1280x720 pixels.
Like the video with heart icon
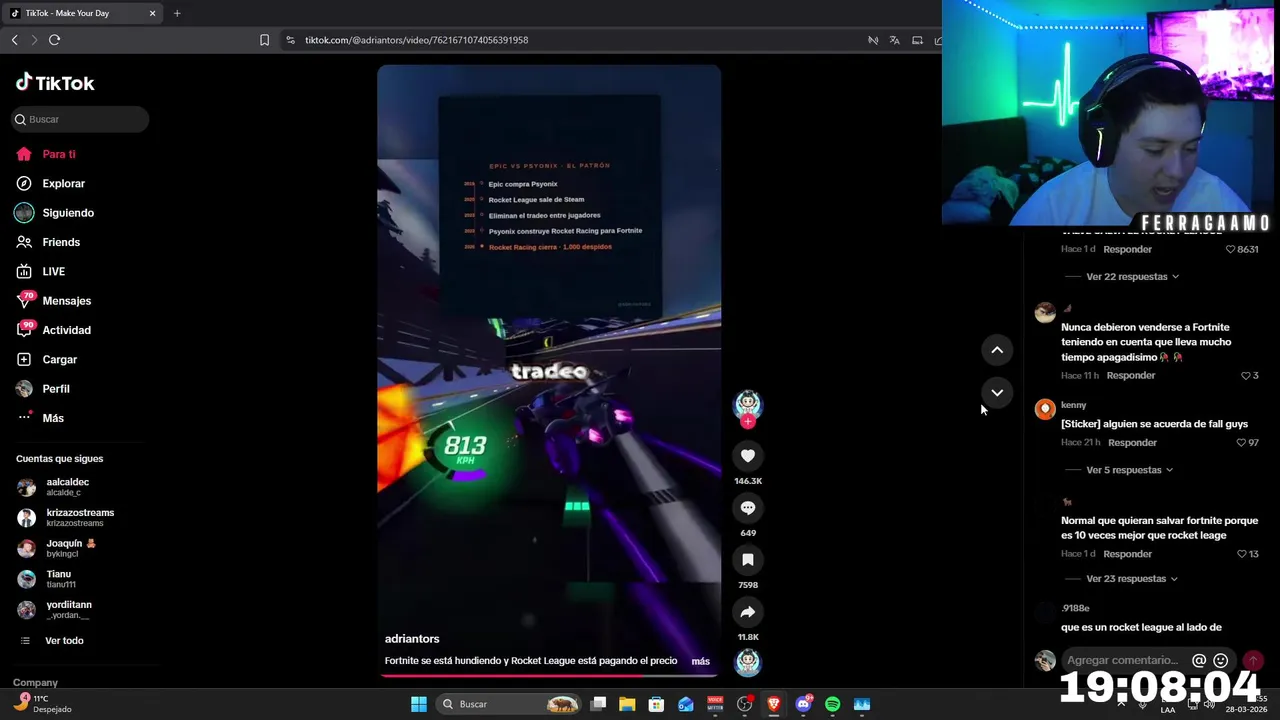(748, 456)
